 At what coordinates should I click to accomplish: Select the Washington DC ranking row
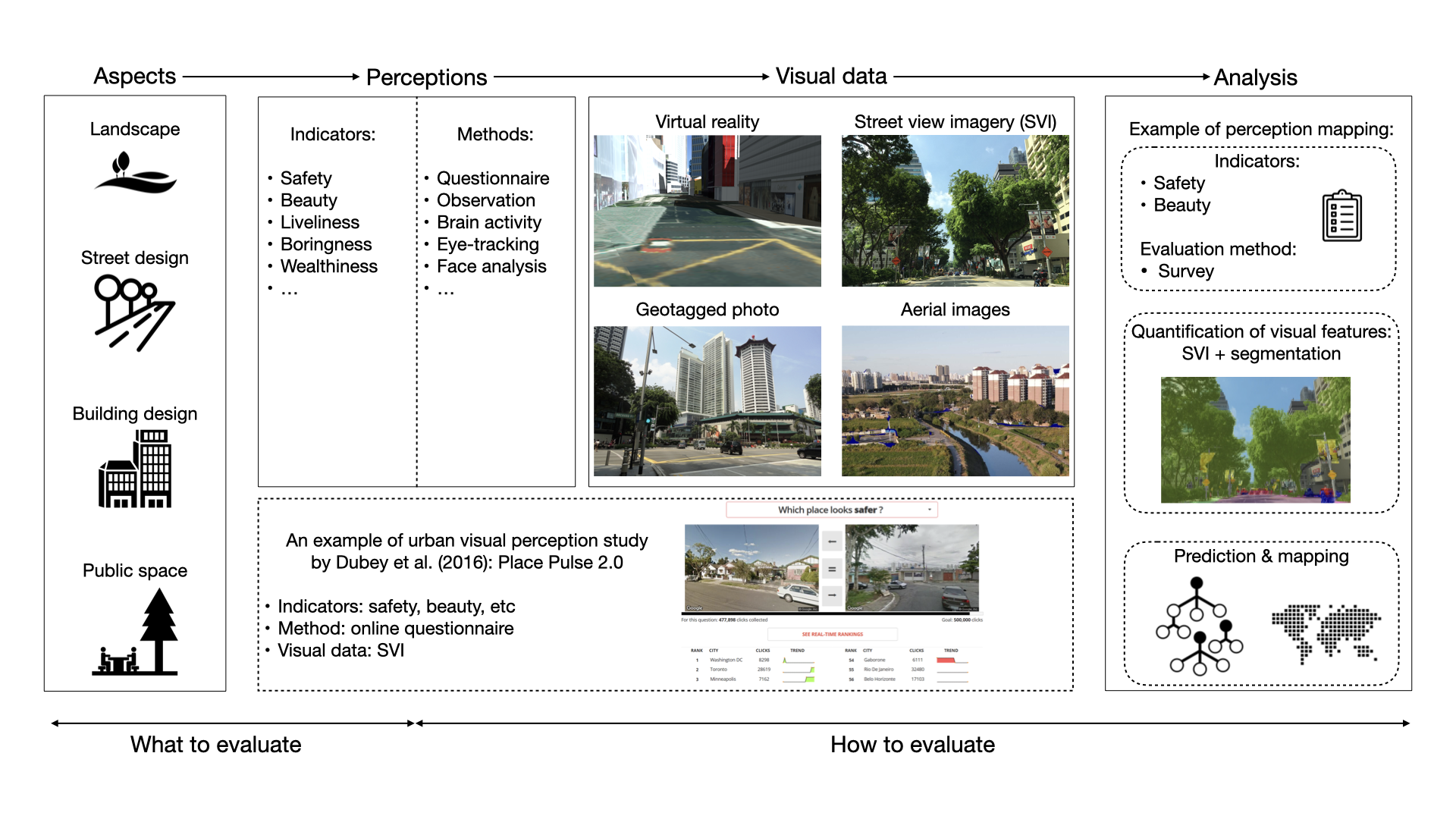coord(728,660)
